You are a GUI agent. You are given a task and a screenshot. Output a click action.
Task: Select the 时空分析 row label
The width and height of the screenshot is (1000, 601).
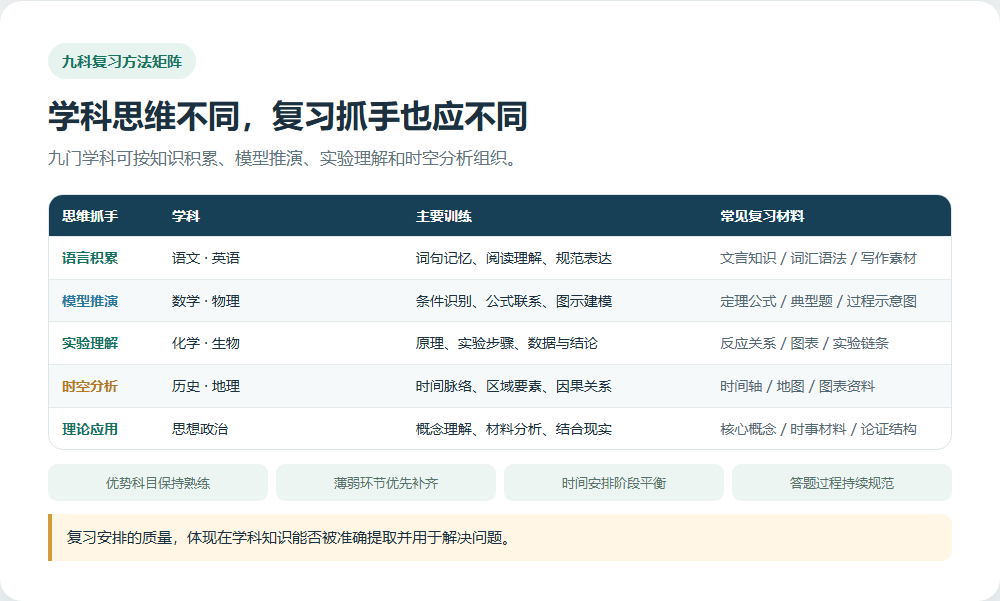(90, 386)
